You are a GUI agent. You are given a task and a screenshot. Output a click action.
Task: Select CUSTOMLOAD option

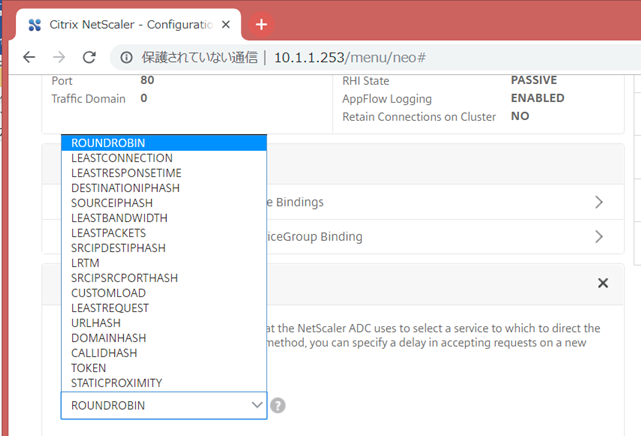click(x=164, y=293)
